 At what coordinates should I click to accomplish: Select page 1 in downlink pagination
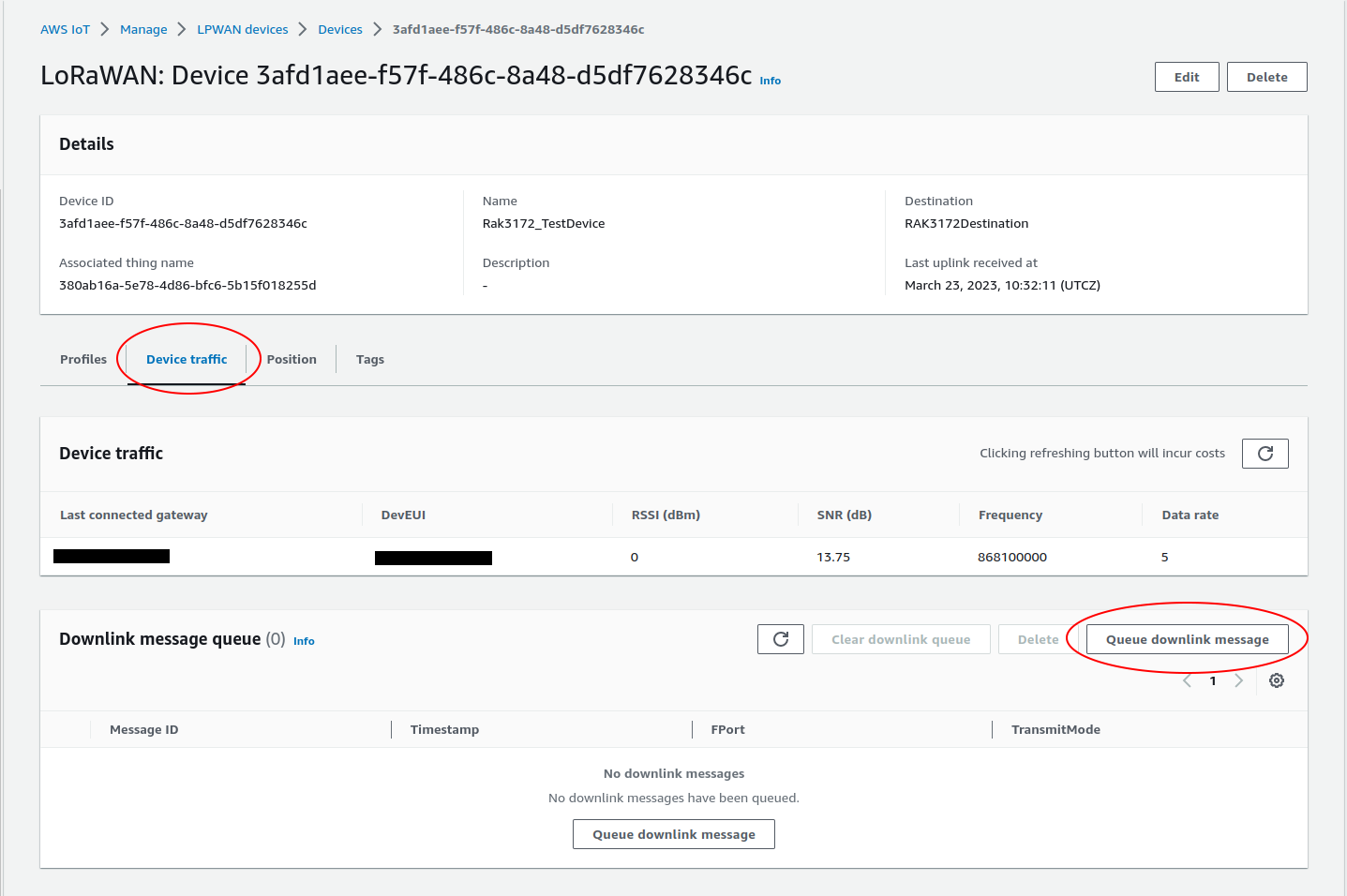click(x=1213, y=680)
